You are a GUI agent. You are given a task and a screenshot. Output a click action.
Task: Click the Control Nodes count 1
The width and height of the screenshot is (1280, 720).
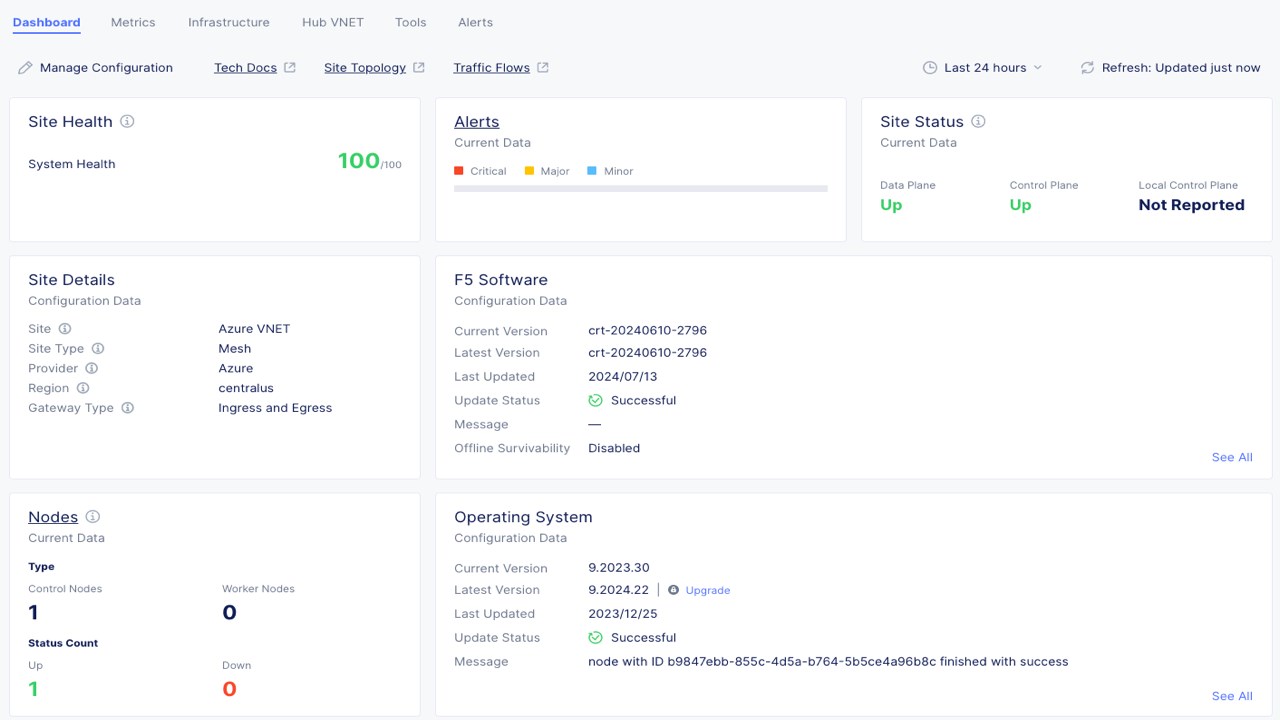click(33, 612)
